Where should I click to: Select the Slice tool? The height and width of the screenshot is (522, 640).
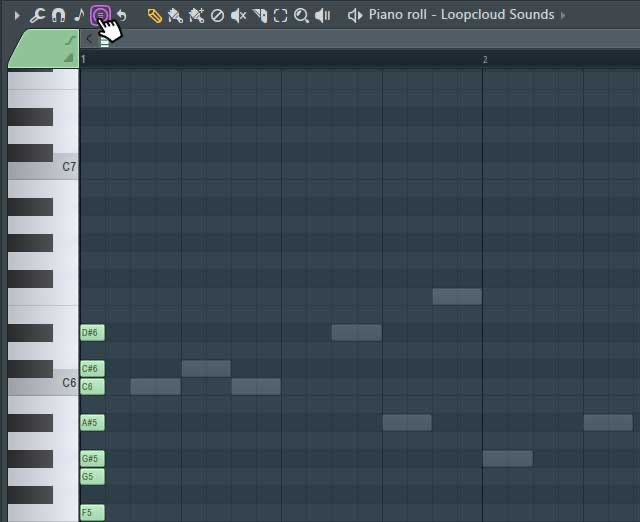pyautogui.click(x=259, y=15)
